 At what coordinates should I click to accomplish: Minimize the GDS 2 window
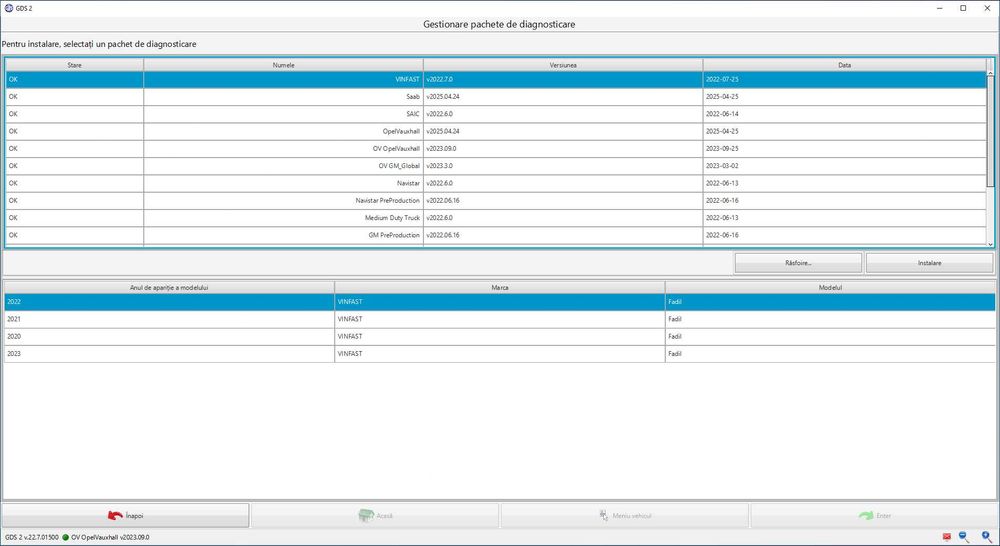tap(941, 8)
